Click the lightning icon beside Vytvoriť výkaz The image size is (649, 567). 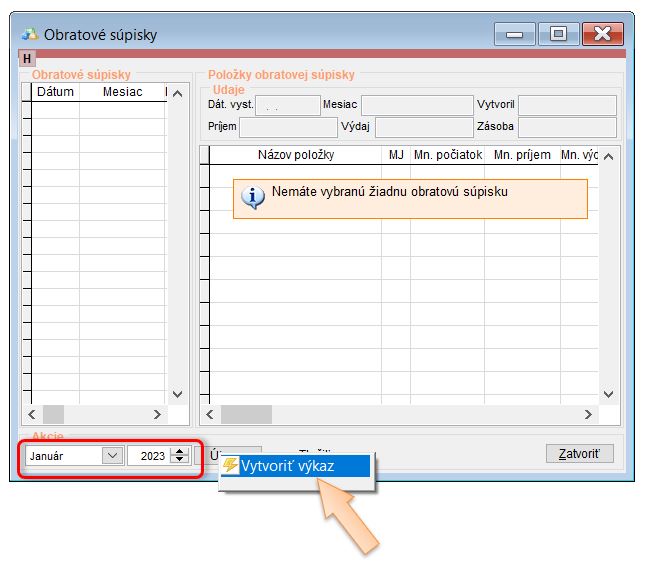230,466
